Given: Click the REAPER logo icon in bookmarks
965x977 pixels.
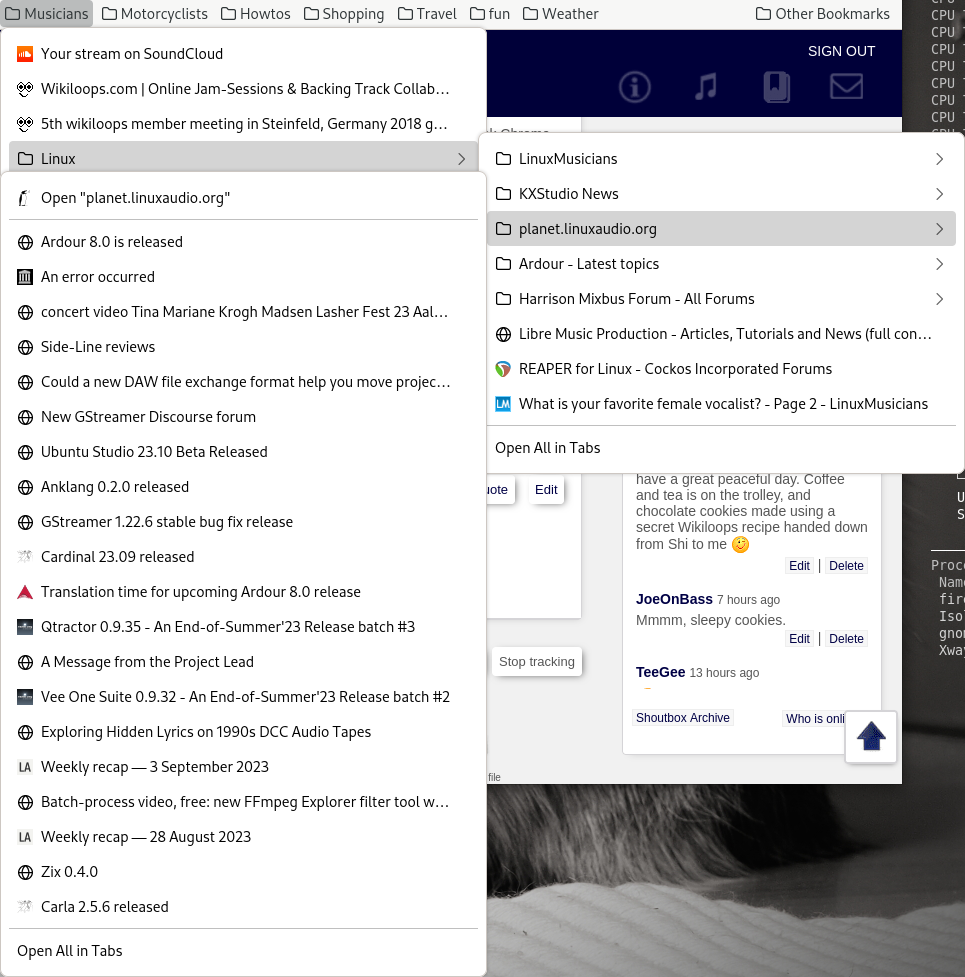Looking at the screenshot, I should pos(503,369).
